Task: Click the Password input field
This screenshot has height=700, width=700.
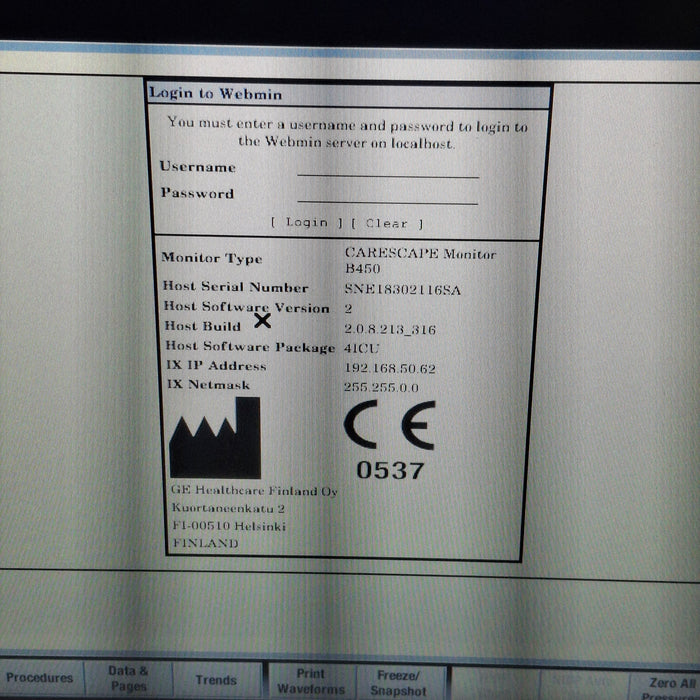Action: [x=388, y=196]
